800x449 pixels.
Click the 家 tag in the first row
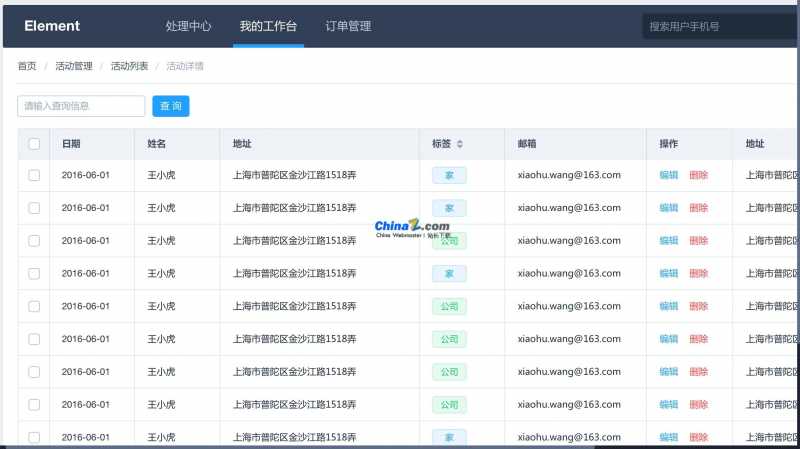tap(449, 175)
